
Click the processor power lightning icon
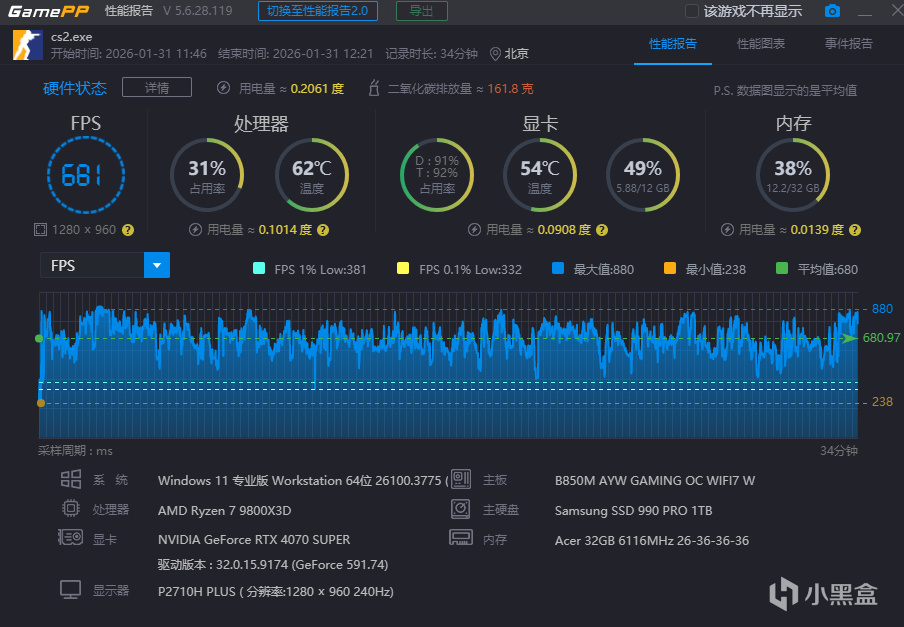pos(195,230)
